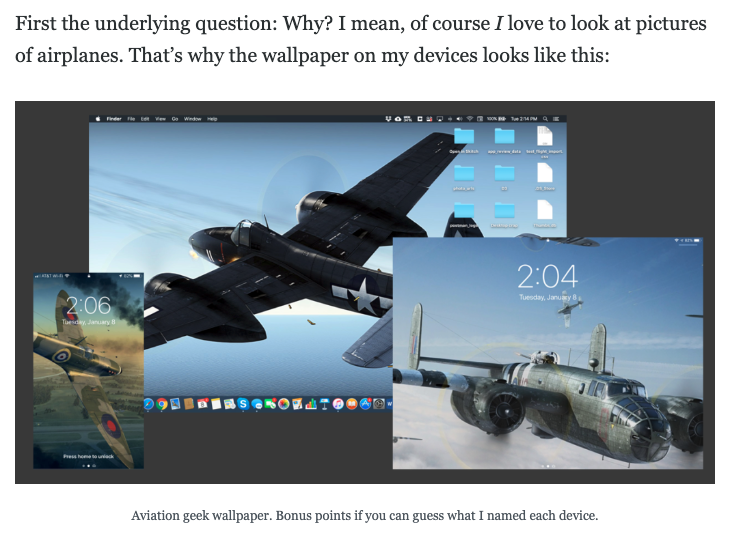Click the Tue 2:14 PM menu bar clock
Screen dimensions: 756x541
click(x=524, y=119)
